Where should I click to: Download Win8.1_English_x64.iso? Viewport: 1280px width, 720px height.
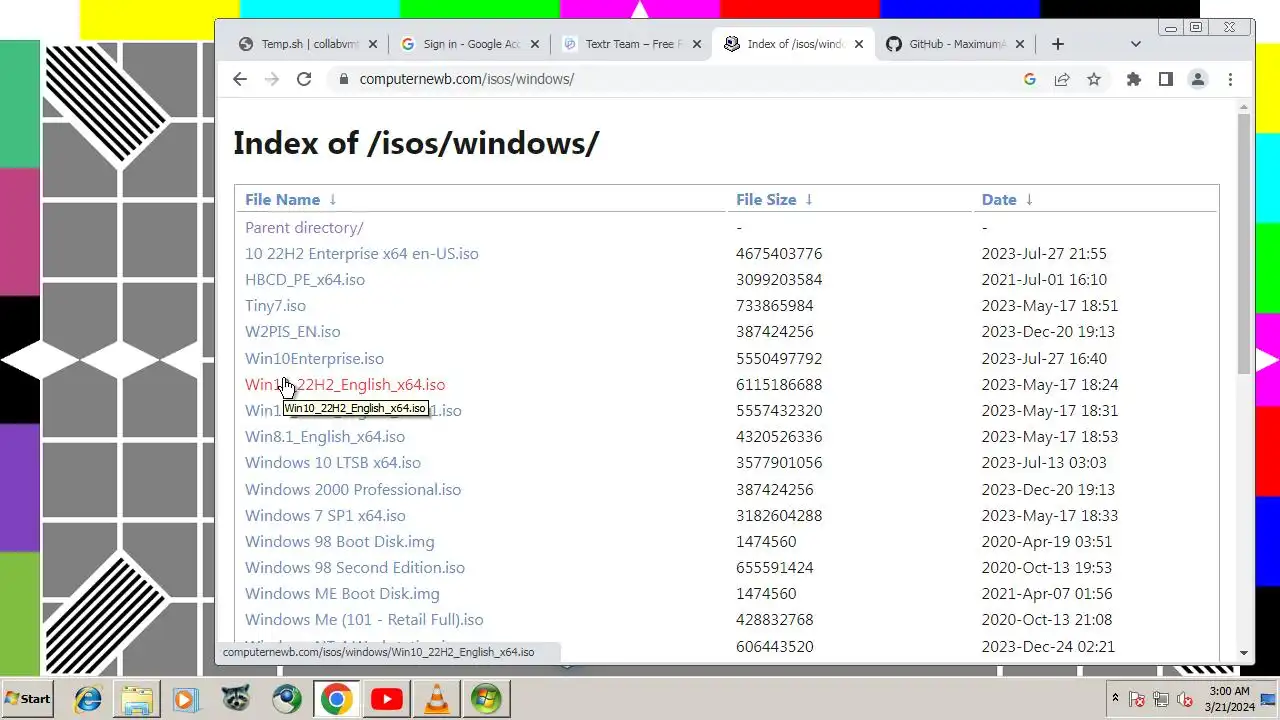[325, 437]
